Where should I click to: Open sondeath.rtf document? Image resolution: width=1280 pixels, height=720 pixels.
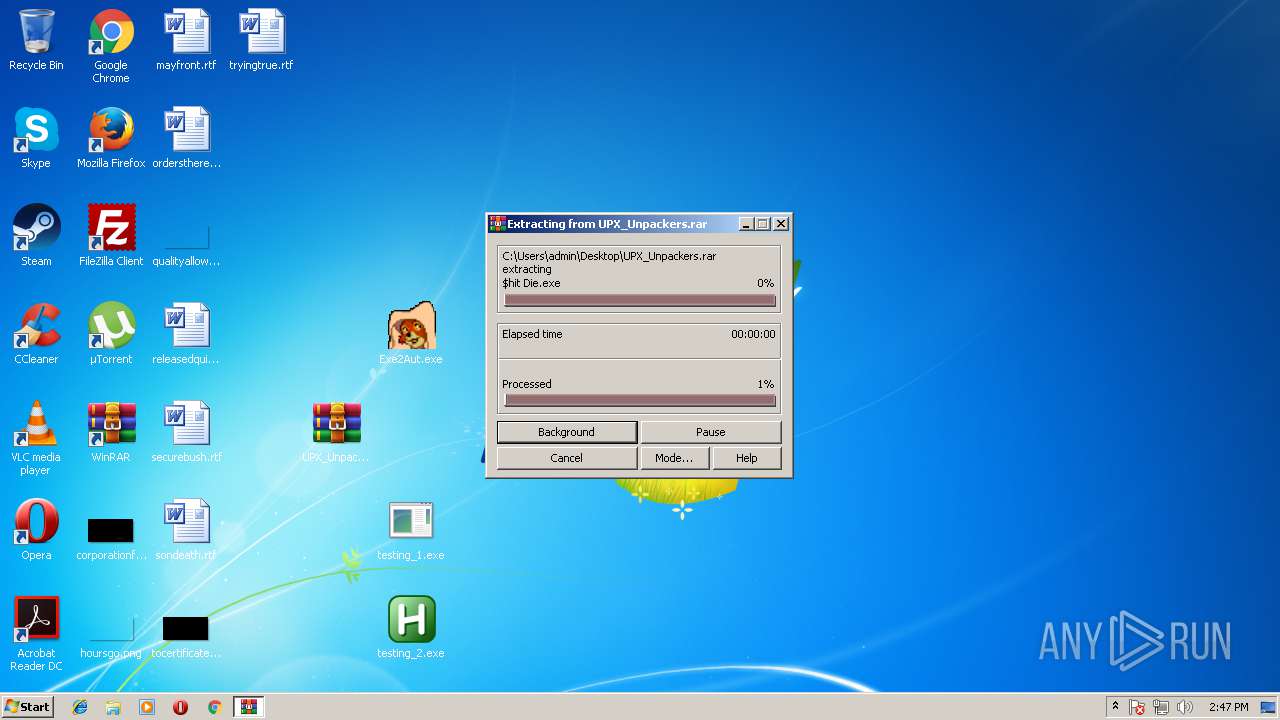(186, 530)
